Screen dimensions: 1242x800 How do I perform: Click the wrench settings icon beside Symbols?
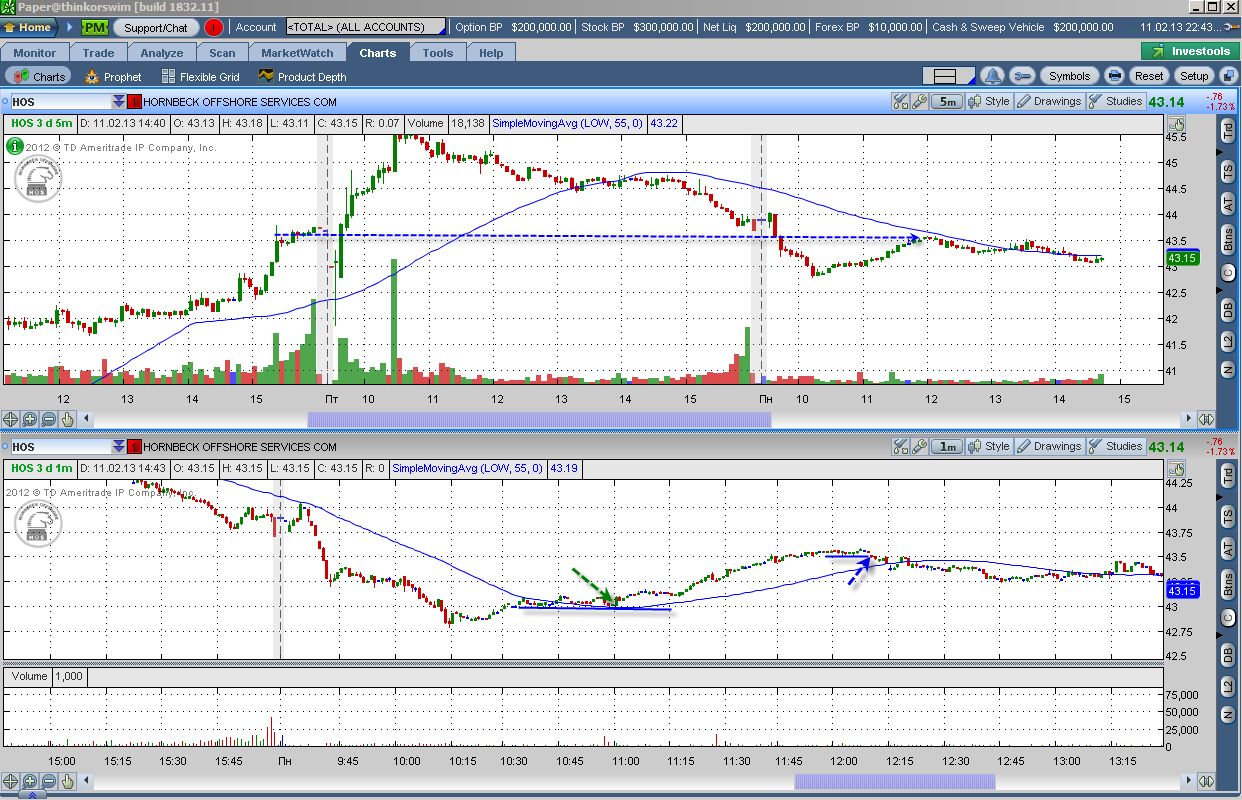[1021, 76]
